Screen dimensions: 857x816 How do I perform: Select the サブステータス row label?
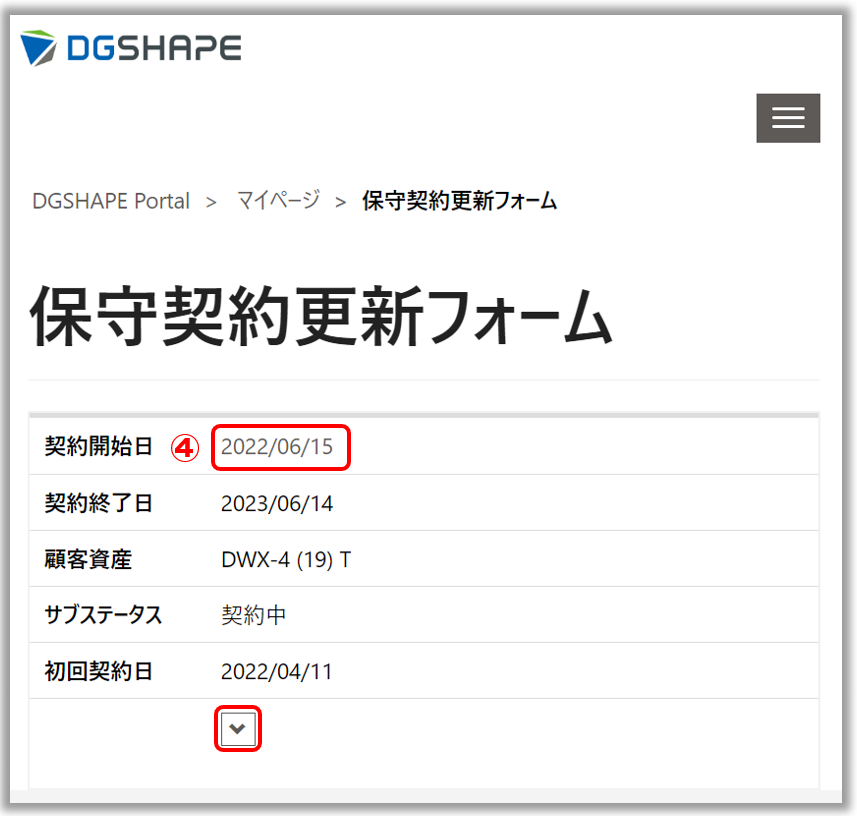point(104,615)
